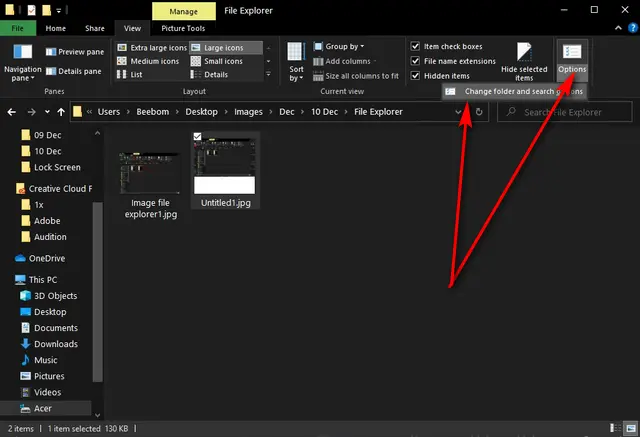
Task: Refresh the current folder
Action: point(479,112)
